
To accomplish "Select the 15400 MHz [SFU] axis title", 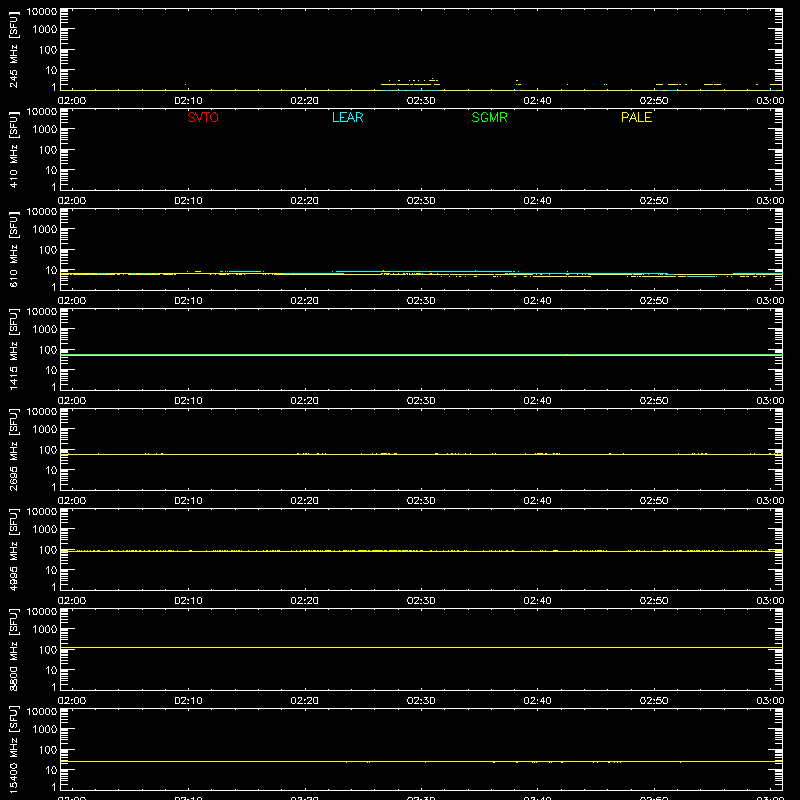I will tap(13, 749).
